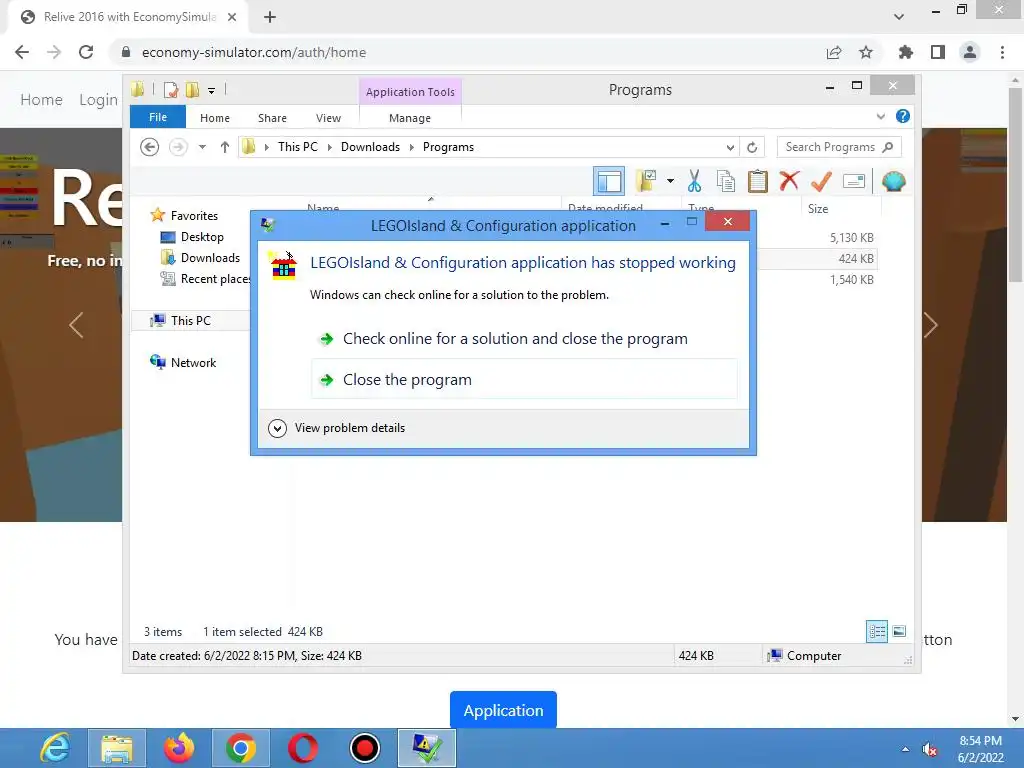The height and width of the screenshot is (768, 1024).
Task: Click Home link on the webpage
Action: [x=41, y=100]
